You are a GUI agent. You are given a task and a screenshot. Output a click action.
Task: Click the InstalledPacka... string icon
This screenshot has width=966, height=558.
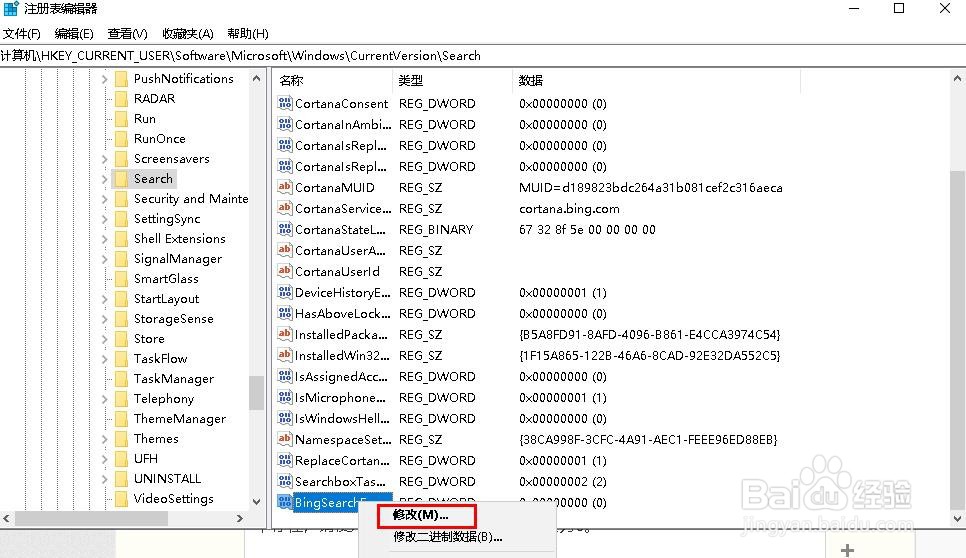tap(285, 334)
